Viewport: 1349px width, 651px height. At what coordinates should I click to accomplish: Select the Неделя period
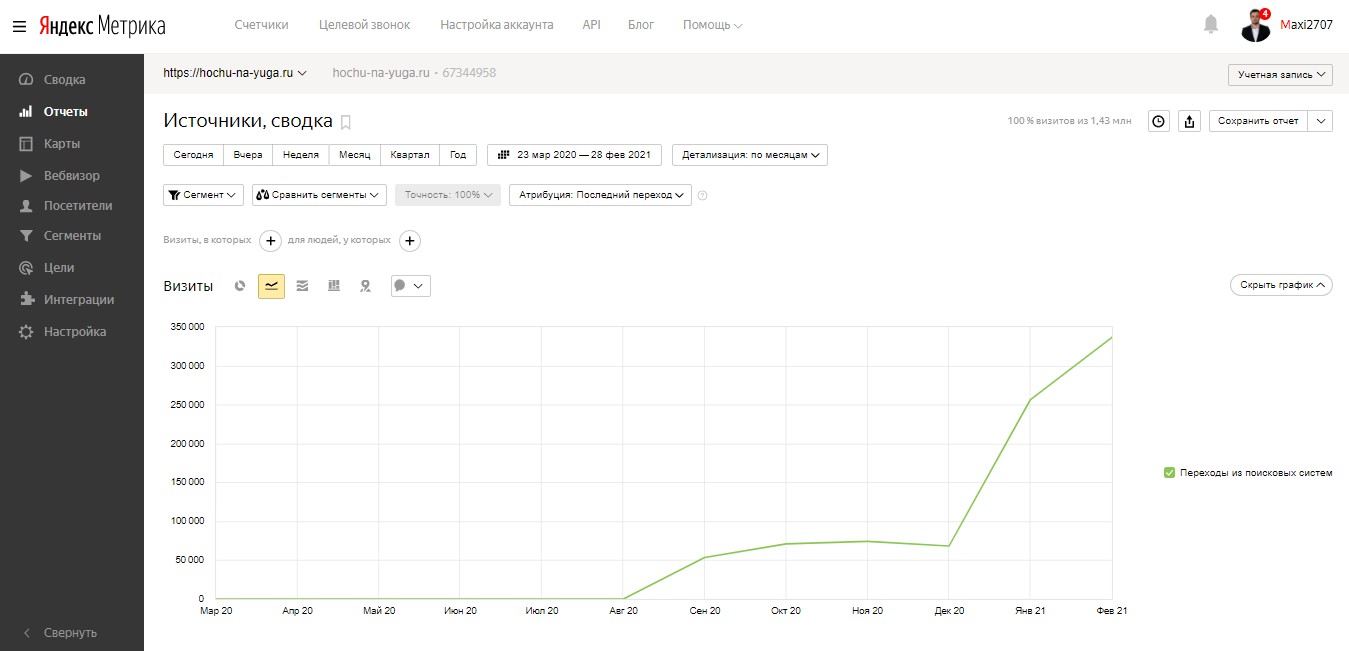coord(301,155)
